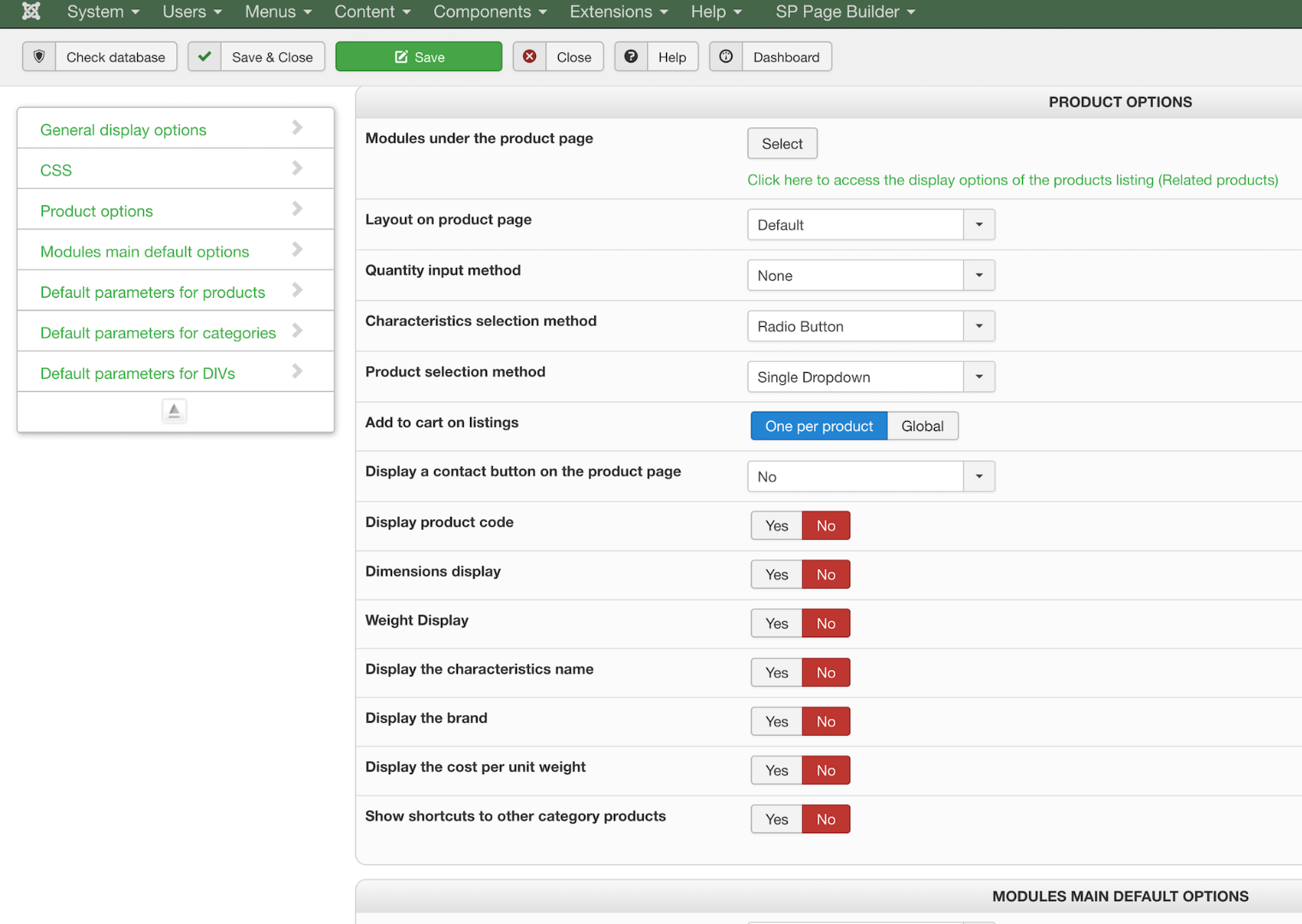
Task: Click the checkmark icon for Save & Close
Action: click(205, 56)
